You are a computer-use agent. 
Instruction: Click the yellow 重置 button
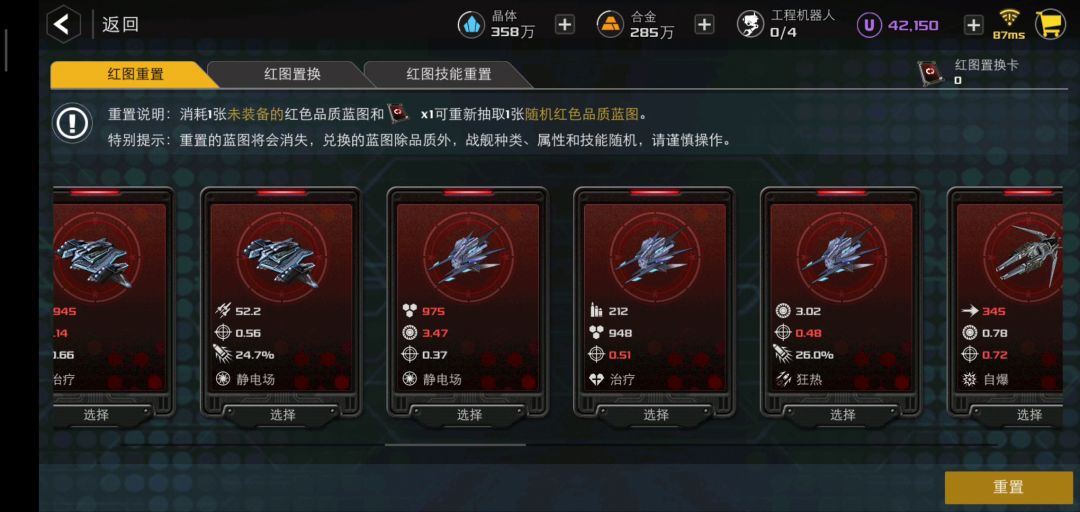click(x=1008, y=487)
